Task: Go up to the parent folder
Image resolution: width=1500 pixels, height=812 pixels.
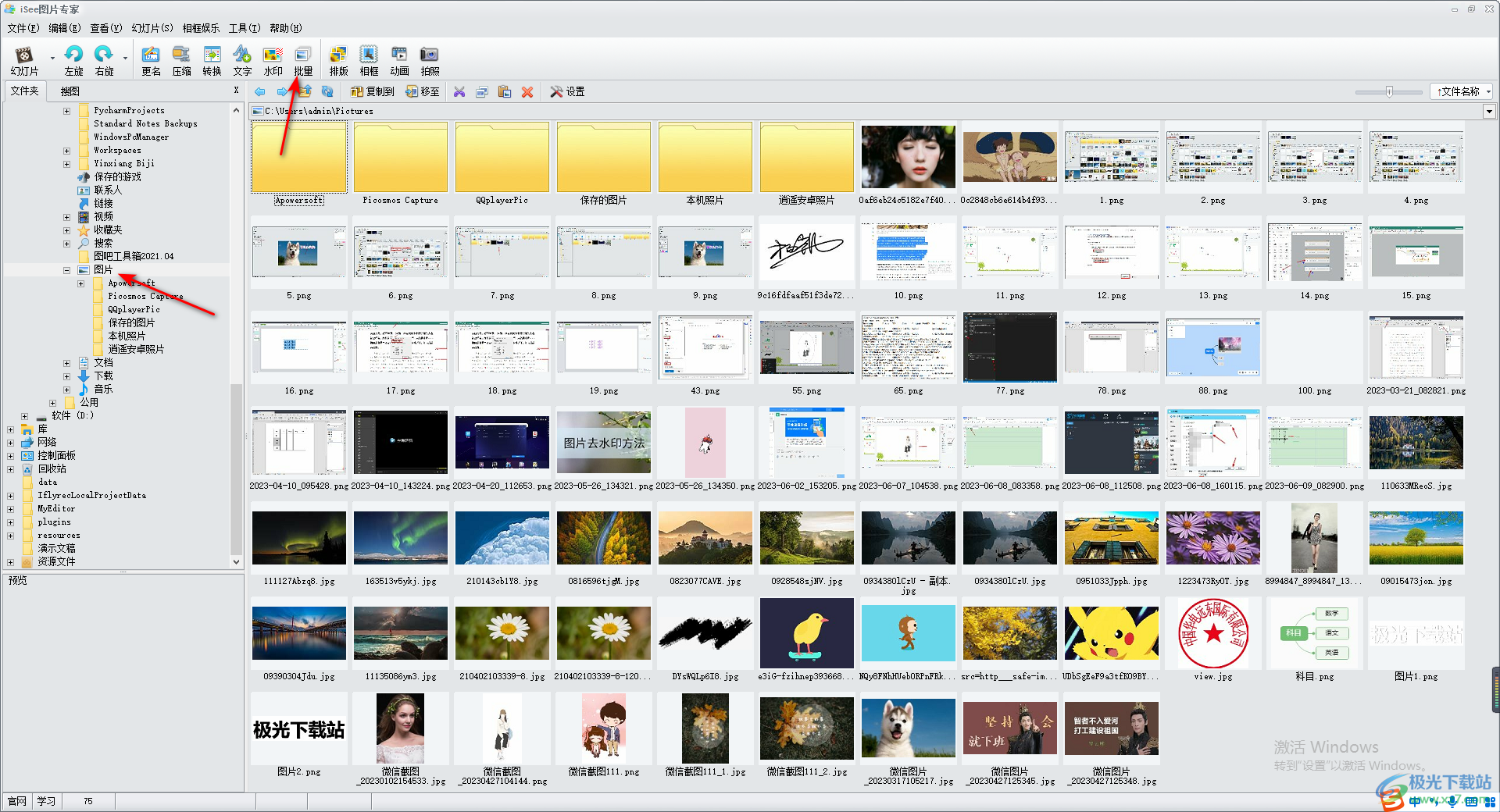Action: 305,91
